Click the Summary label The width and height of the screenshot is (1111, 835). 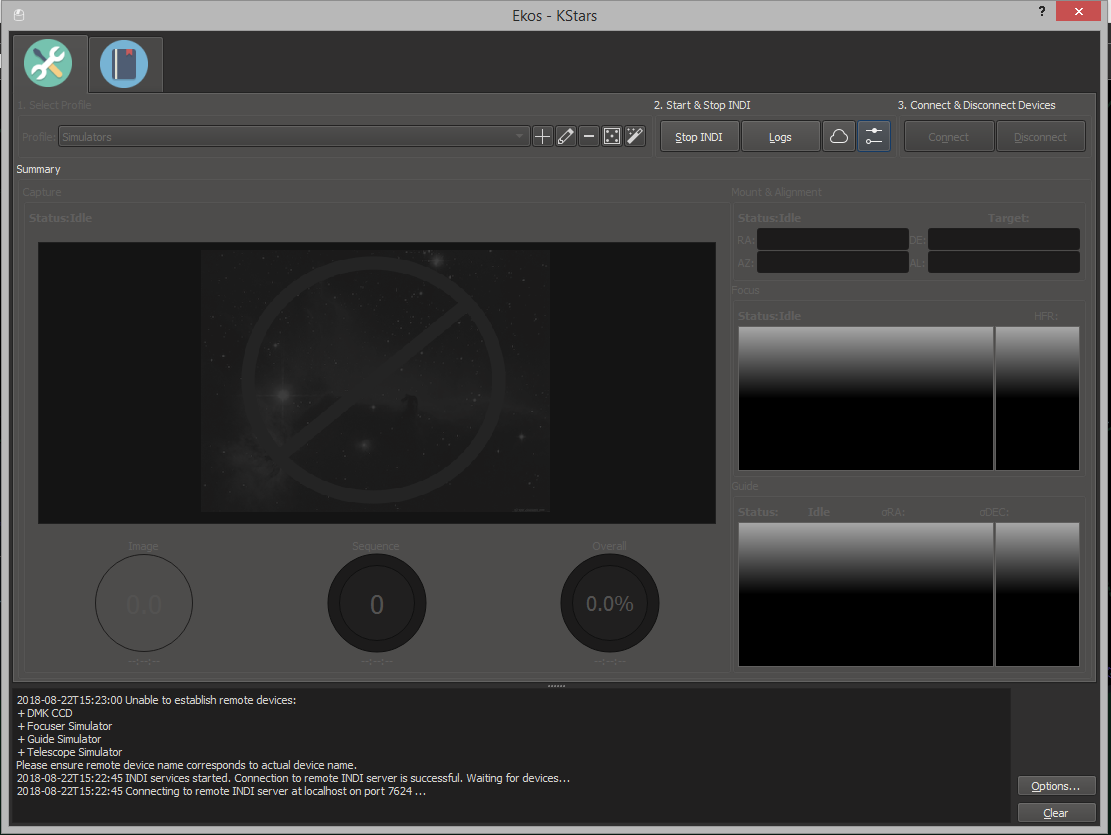[38, 169]
